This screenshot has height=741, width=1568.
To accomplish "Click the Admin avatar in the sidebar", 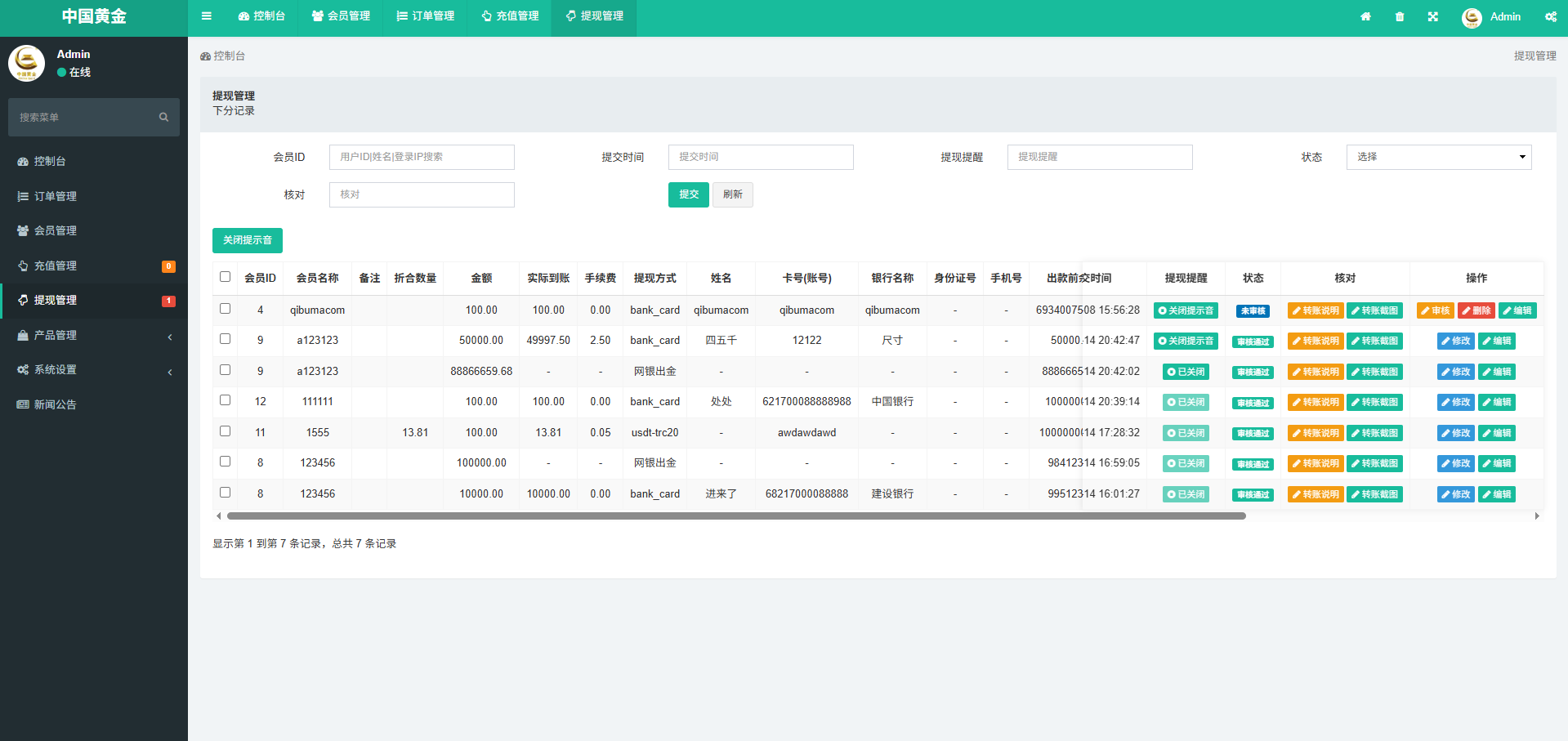I will pos(27,64).
